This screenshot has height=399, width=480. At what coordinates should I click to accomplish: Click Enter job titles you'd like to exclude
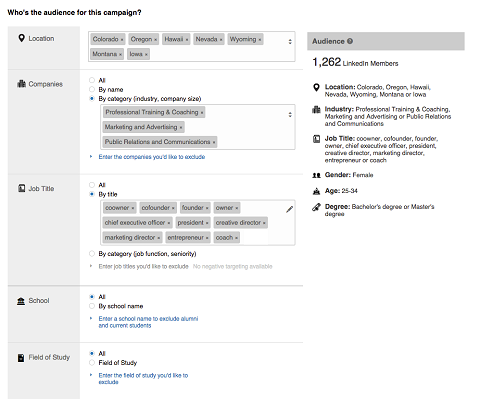(143, 267)
